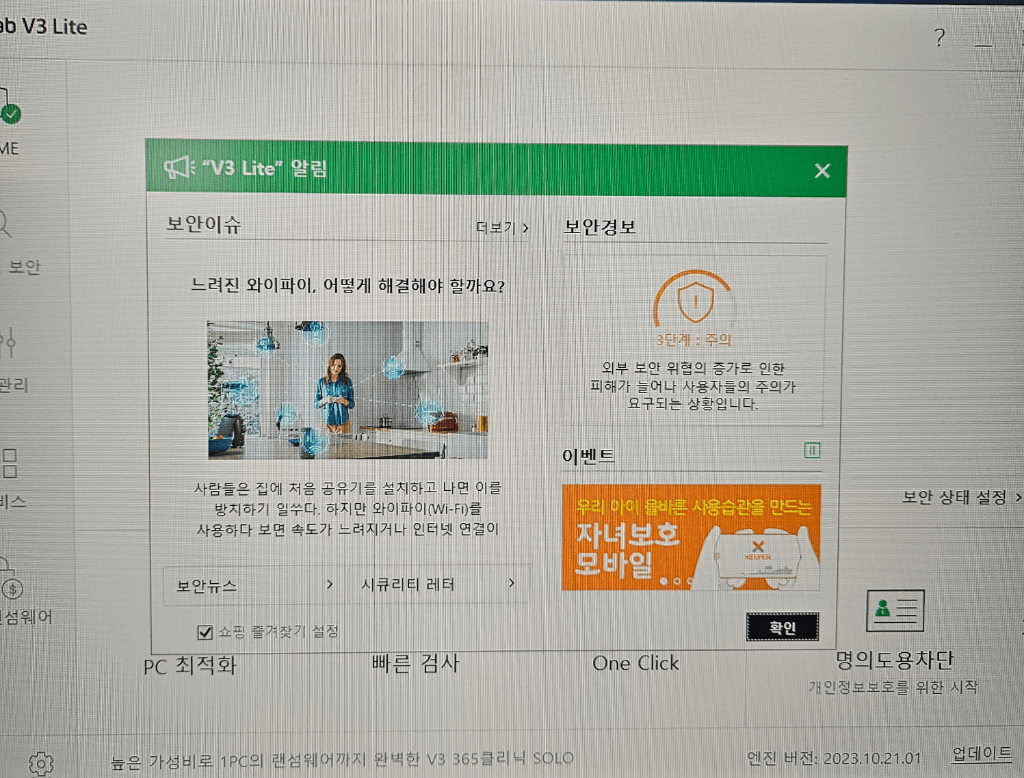Viewport: 1024px width, 778px height.
Task: Open the 보안 sidebar magnifier icon
Action: click(x=5, y=223)
